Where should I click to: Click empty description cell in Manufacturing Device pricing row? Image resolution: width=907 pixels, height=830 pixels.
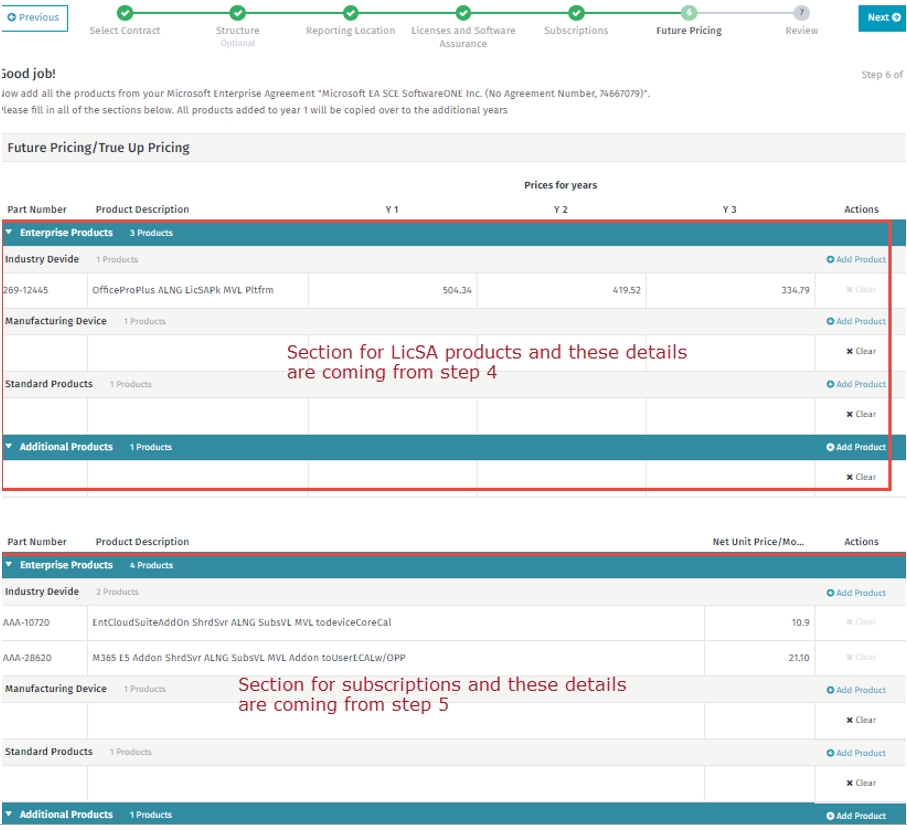point(198,353)
